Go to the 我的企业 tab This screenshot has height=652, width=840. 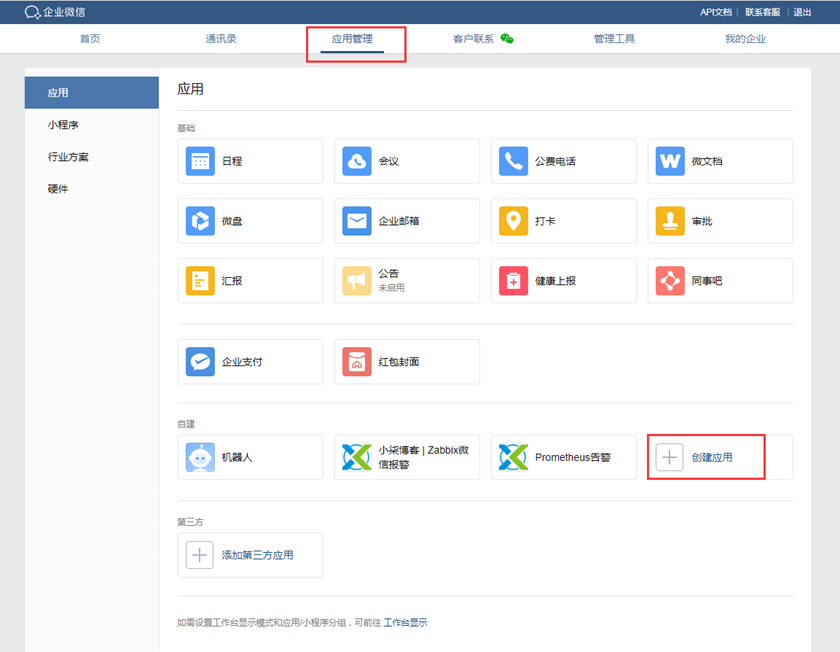tap(746, 39)
